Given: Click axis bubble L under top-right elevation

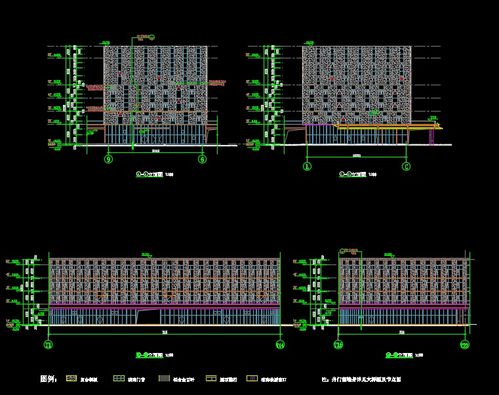Looking at the screenshot, I should (x=307, y=166).
